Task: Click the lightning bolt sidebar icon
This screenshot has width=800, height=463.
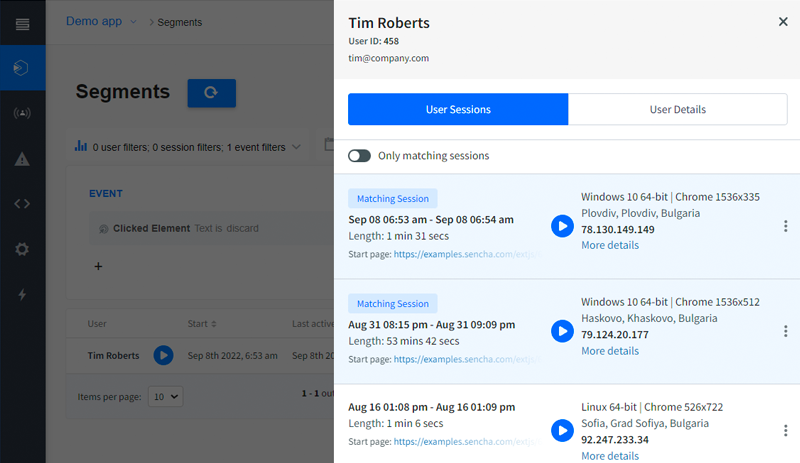Action: [22, 295]
